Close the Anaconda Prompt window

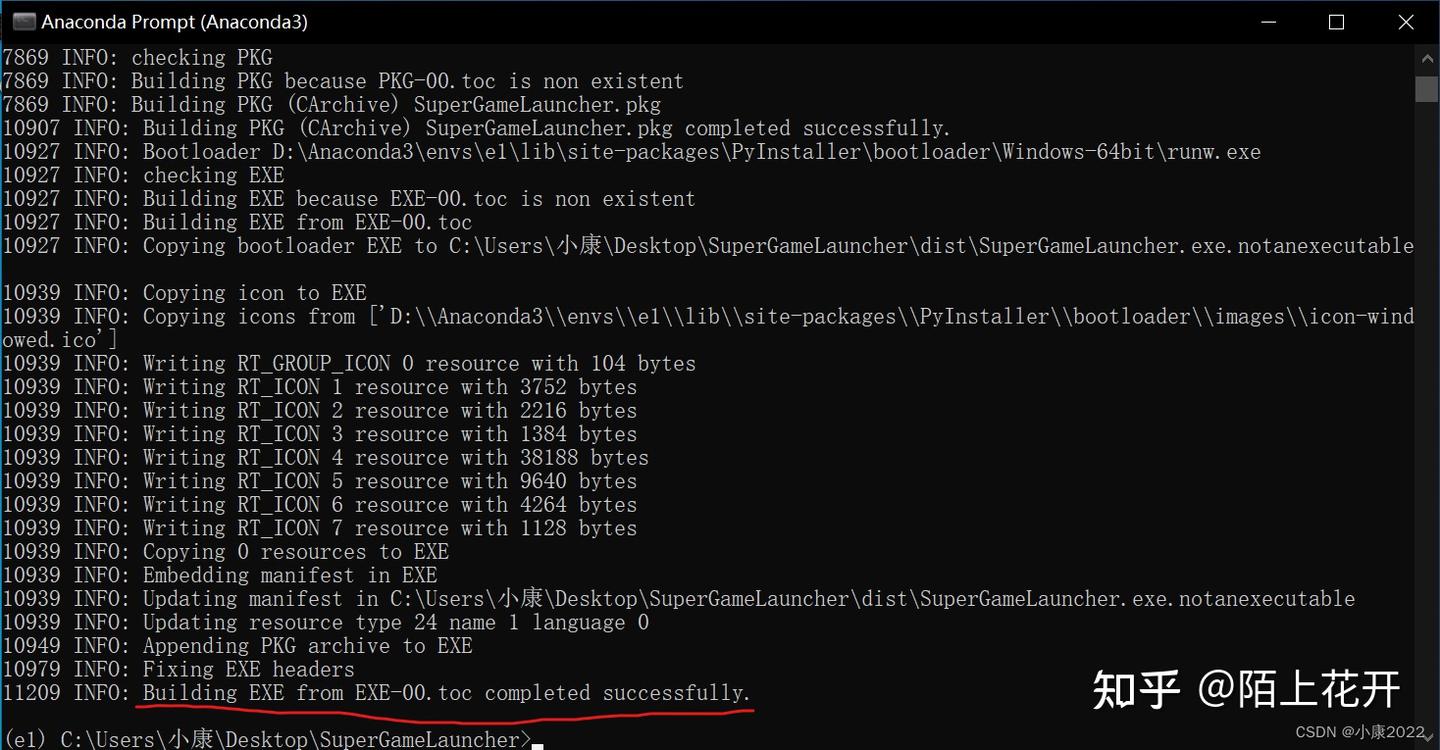pos(1405,21)
